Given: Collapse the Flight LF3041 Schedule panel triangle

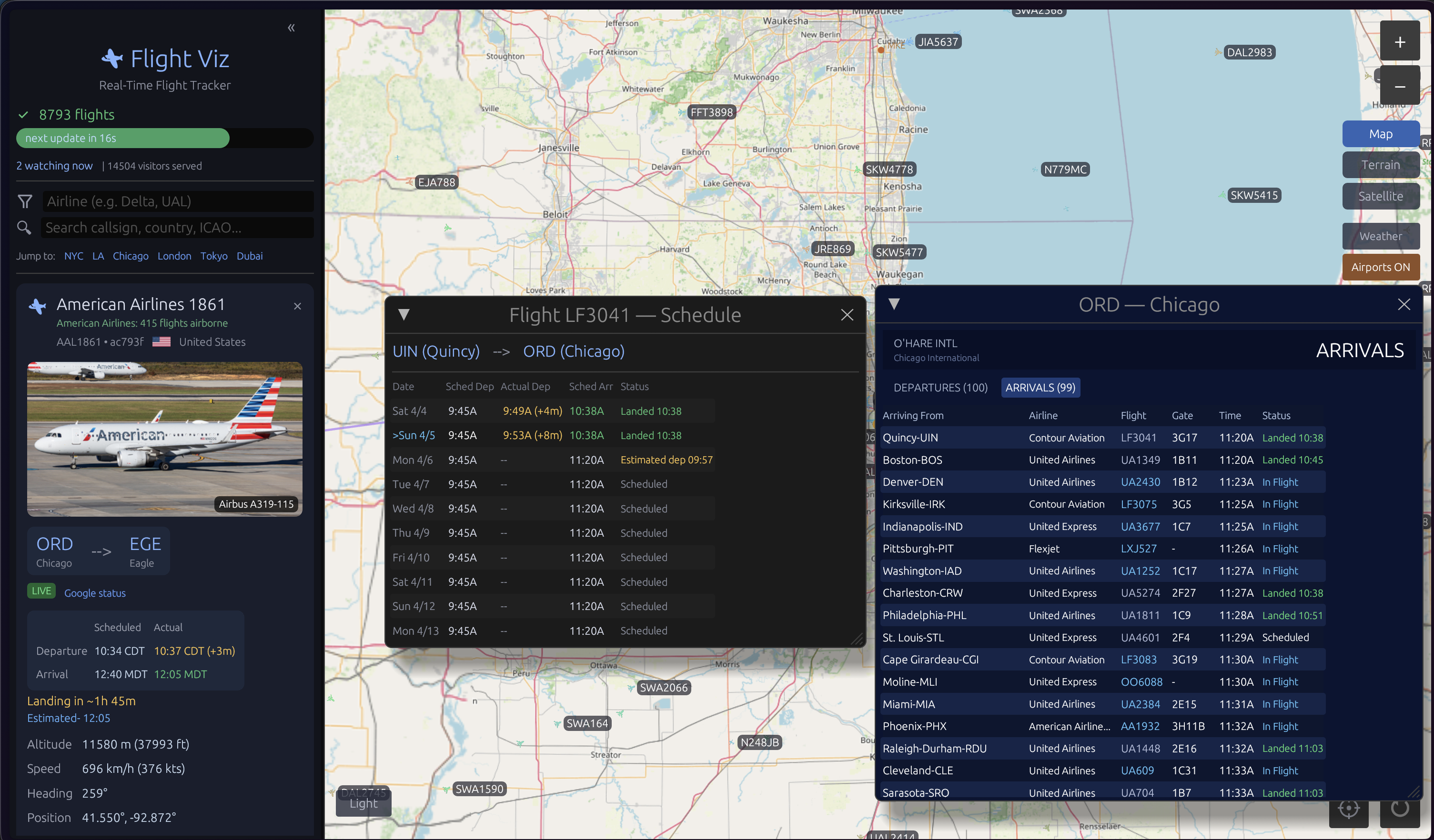Looking at the screenshot, I should coord(404,314).
